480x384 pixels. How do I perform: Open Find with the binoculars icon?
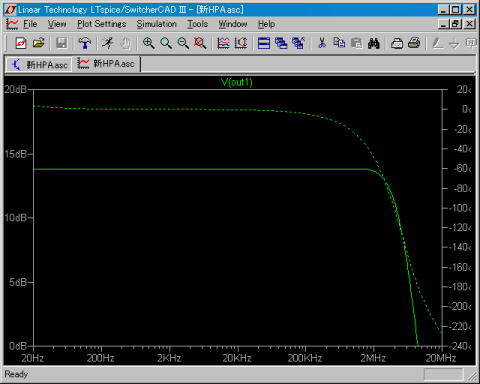[374, 43]
